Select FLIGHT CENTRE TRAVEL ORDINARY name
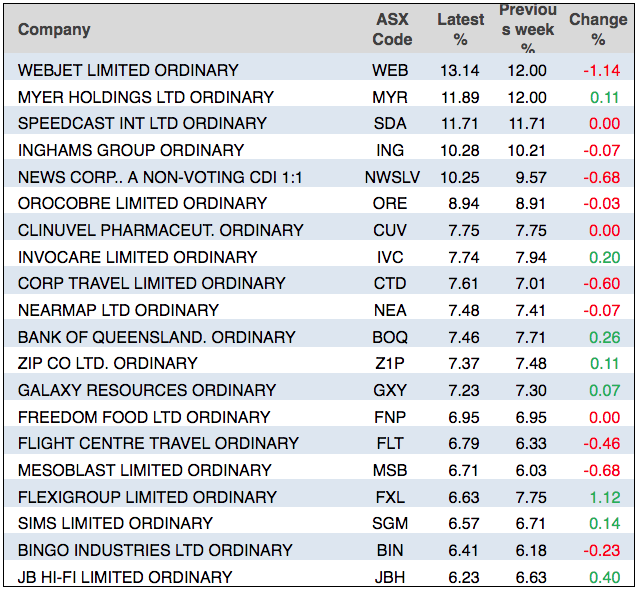Screen dimensions: 641x592 (158, 443)
